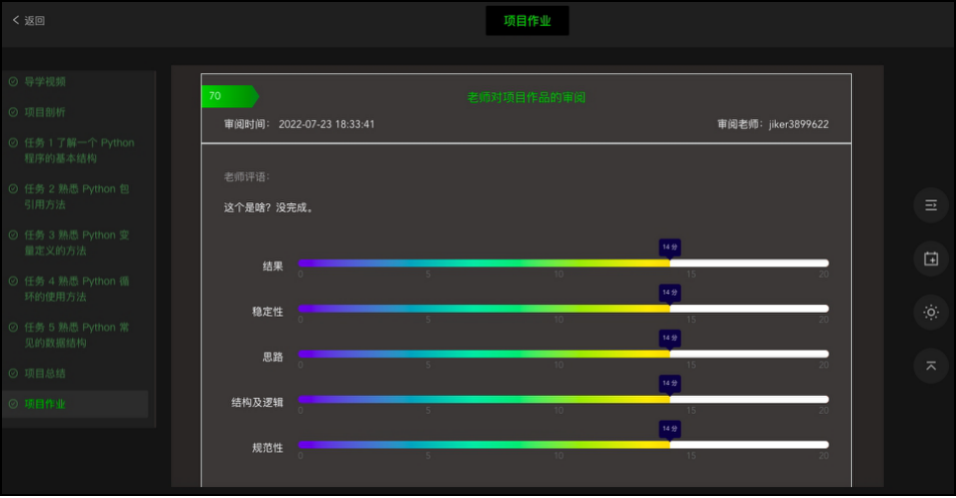The width and height of the screenshot is (956, 498).
Task: Click check icon beside 任务 1
Action: 13,142
